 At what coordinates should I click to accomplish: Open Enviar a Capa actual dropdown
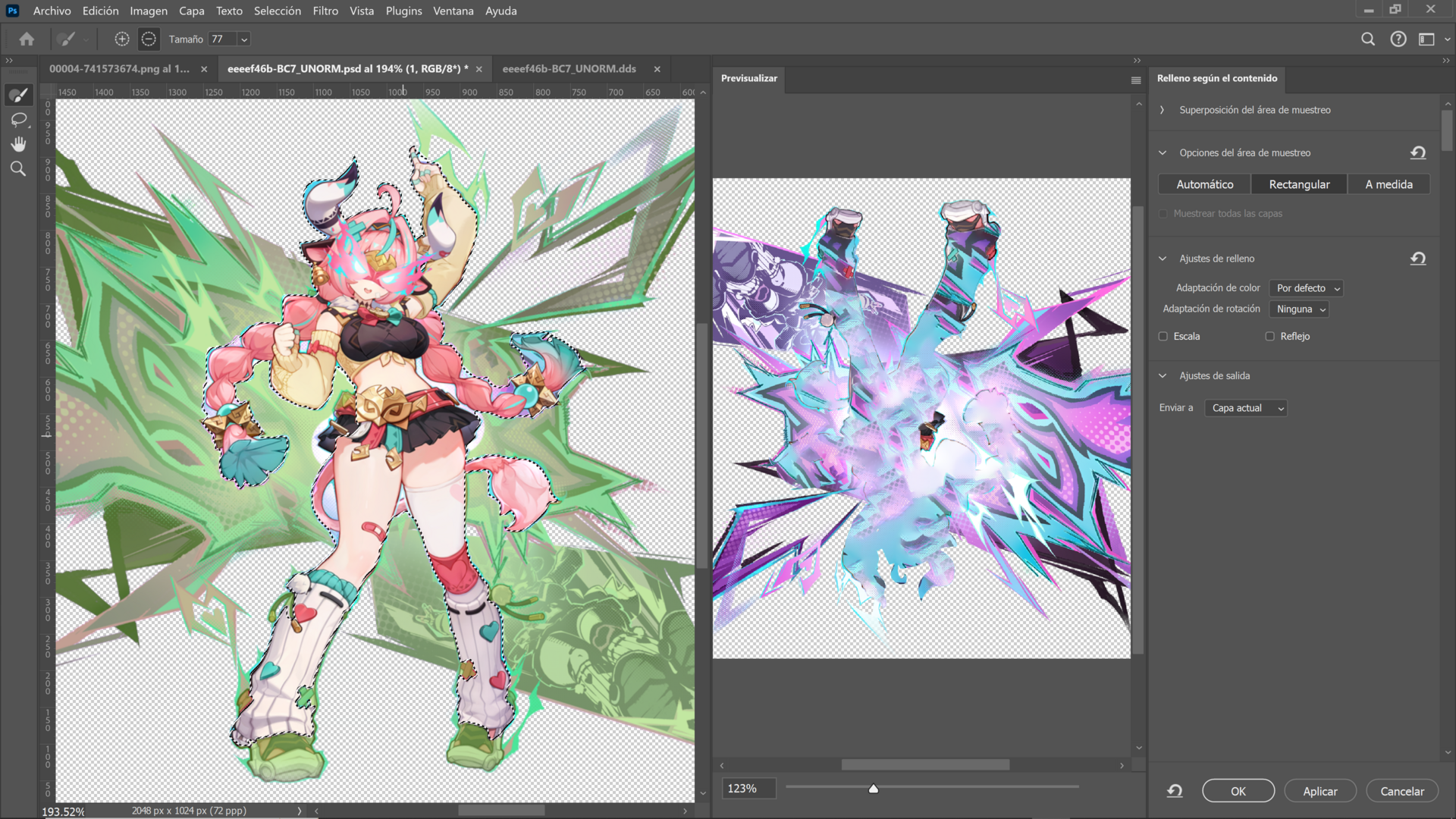click(x=1246, y=408)
